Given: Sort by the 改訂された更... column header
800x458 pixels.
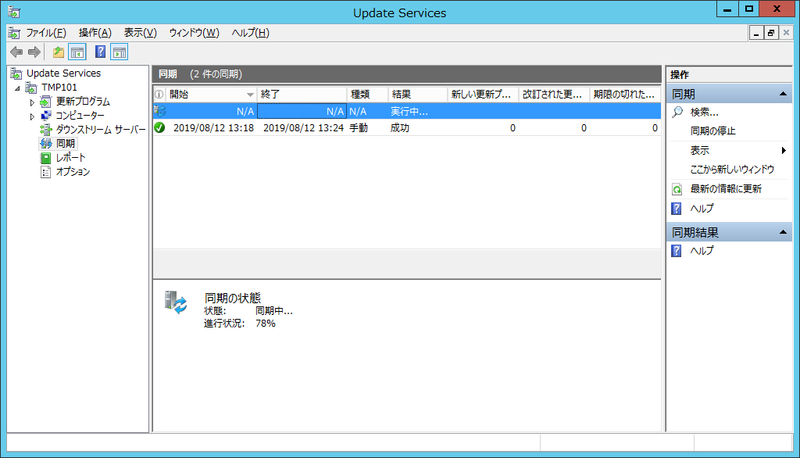Looking at the screenshot, I should [x=555, y=94].
